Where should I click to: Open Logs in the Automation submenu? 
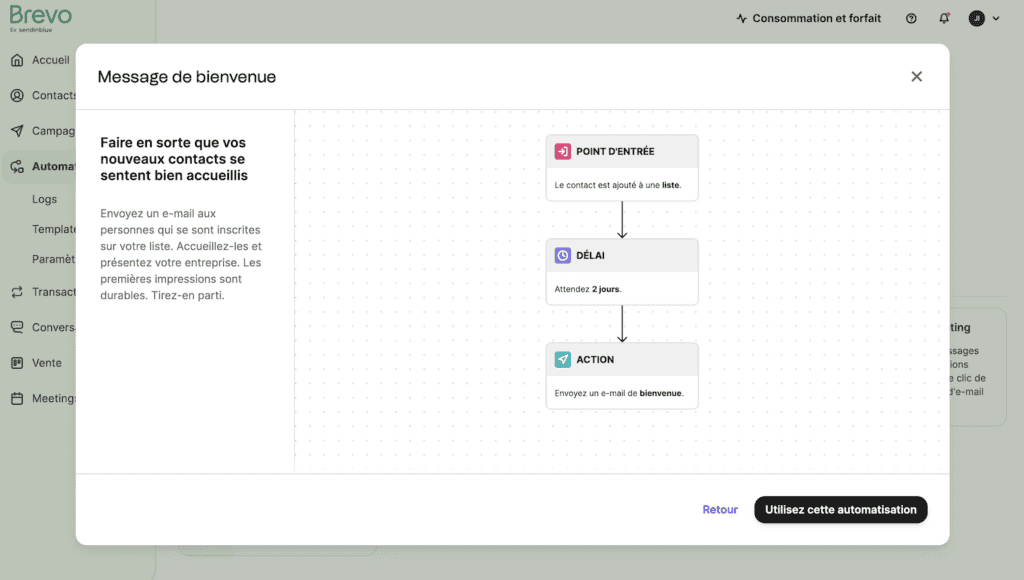coord(45,199)
